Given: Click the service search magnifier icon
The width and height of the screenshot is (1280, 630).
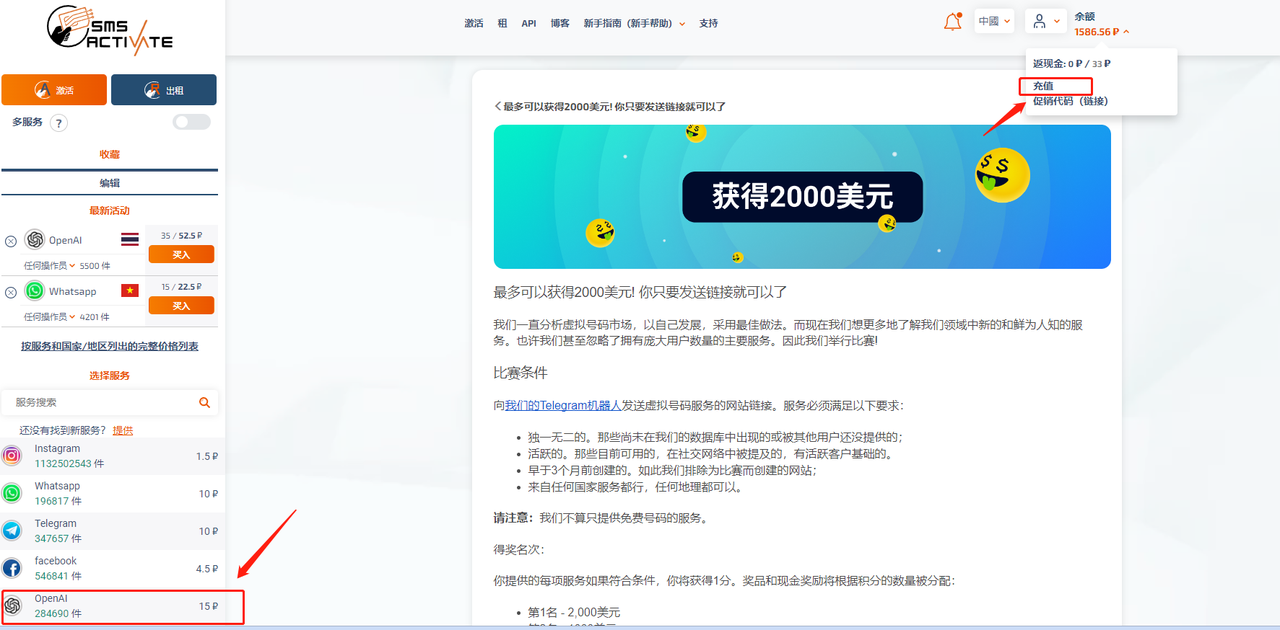Looking at the screenshot, I should coord(205,403).
